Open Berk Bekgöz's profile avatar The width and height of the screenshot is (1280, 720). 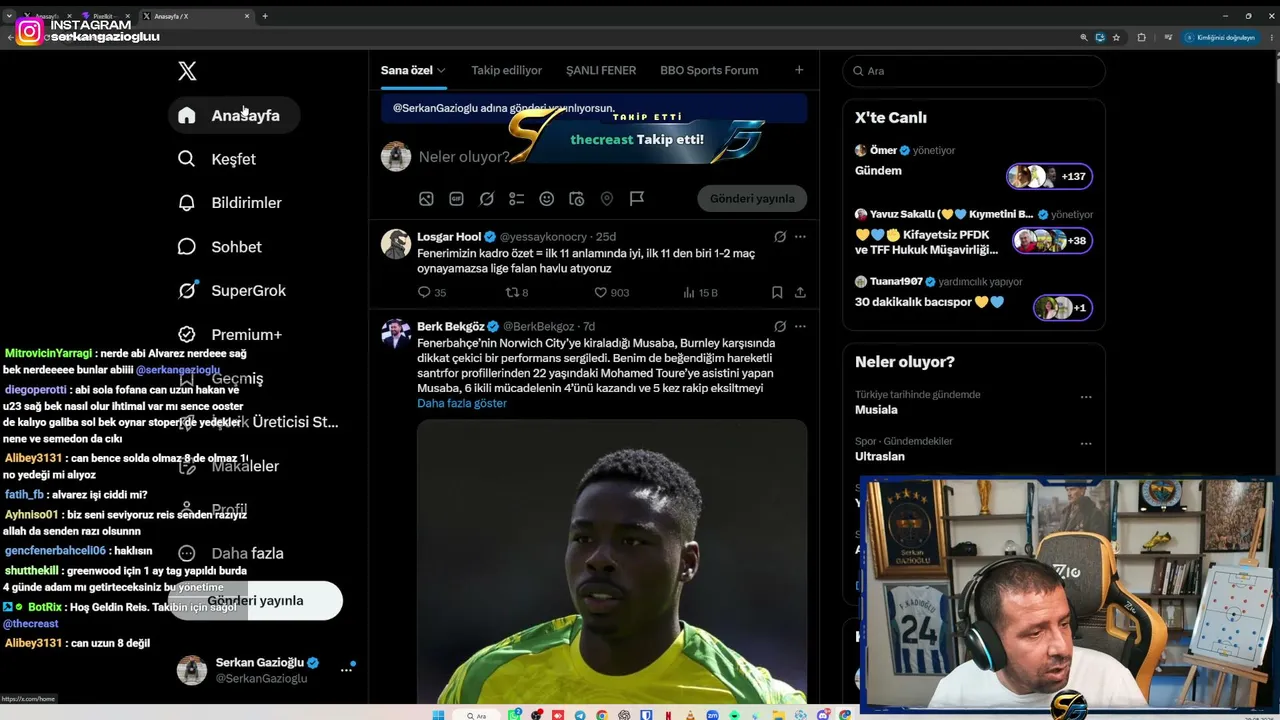click(396, 334)
